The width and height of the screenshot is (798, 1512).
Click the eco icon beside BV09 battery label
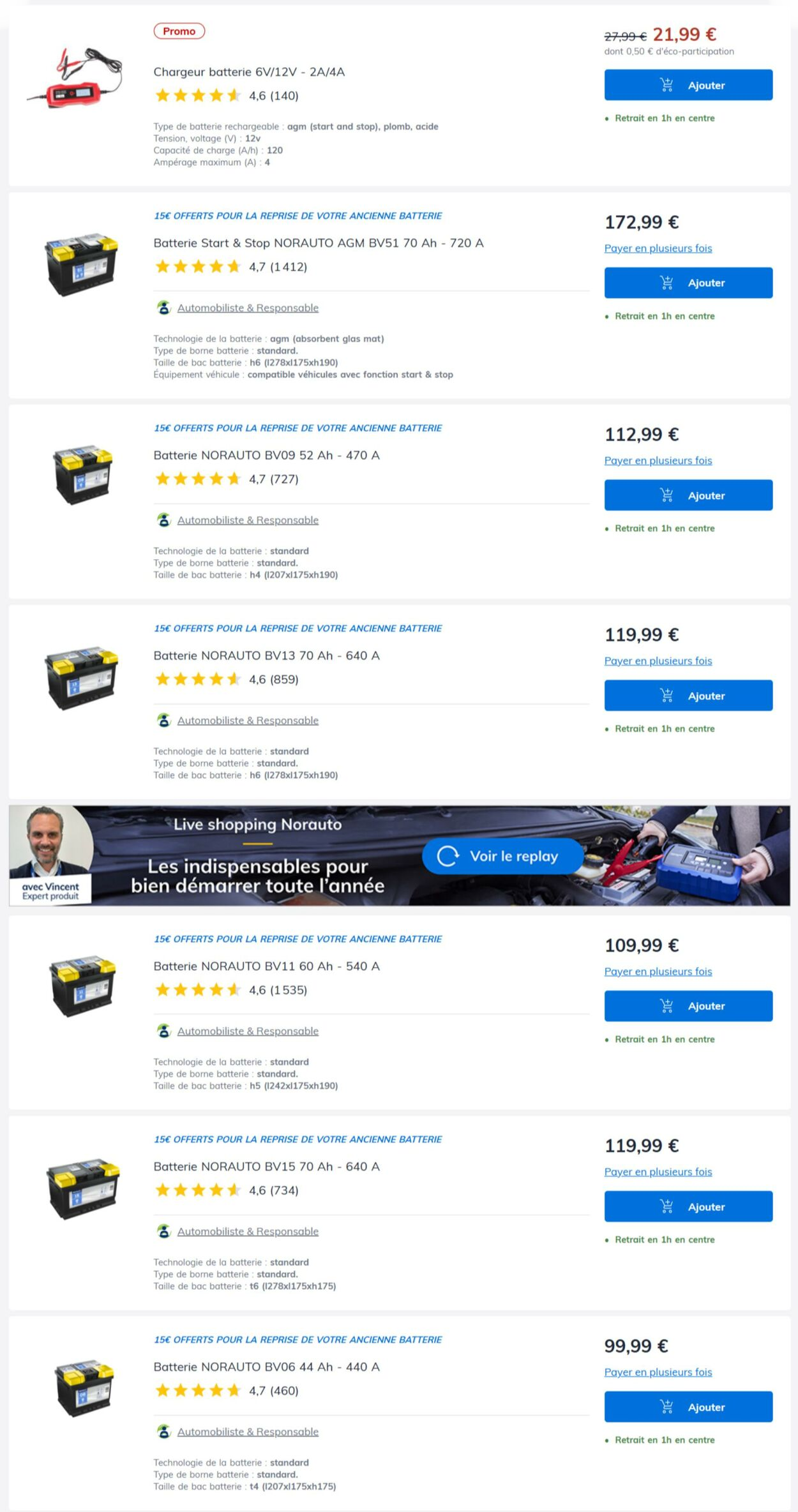coord(164,520)
